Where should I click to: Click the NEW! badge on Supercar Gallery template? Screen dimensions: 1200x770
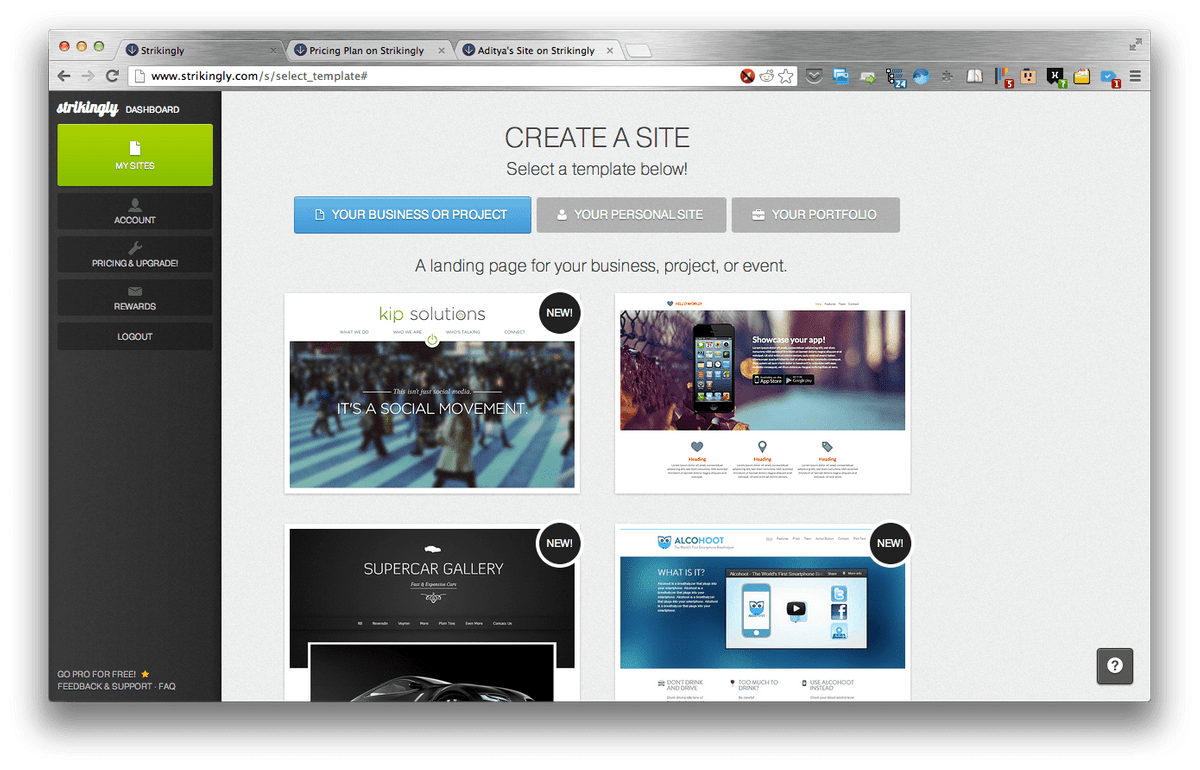click(x=559, y=543)
